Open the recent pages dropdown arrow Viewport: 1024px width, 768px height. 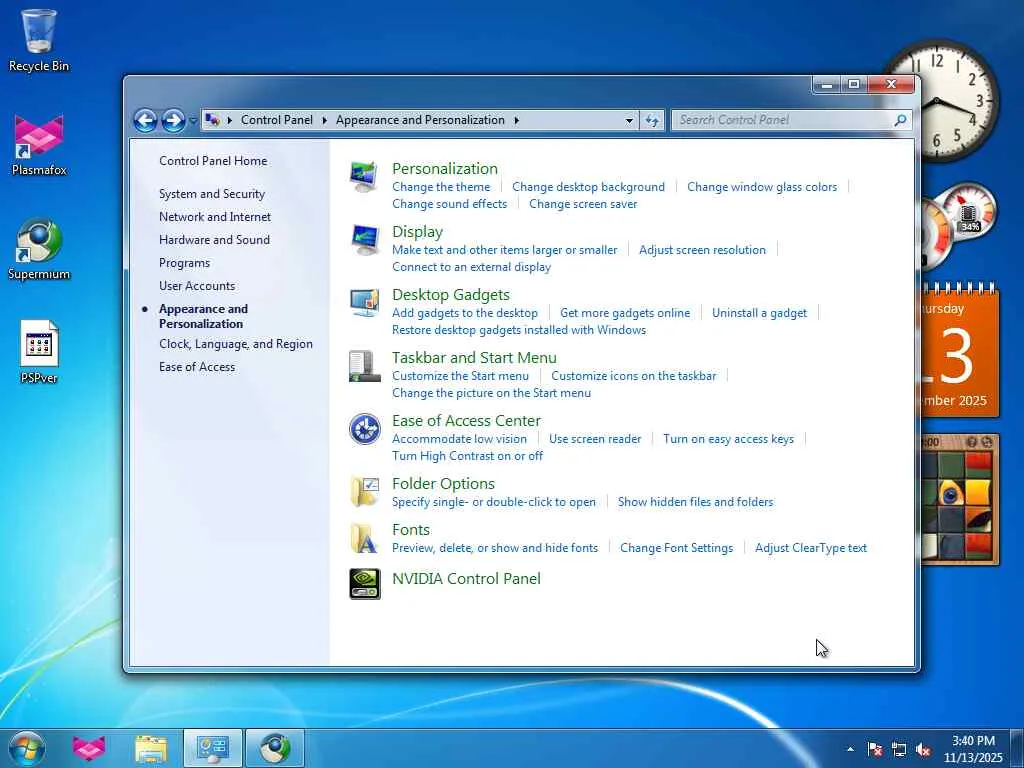click(x=193, y=121)
